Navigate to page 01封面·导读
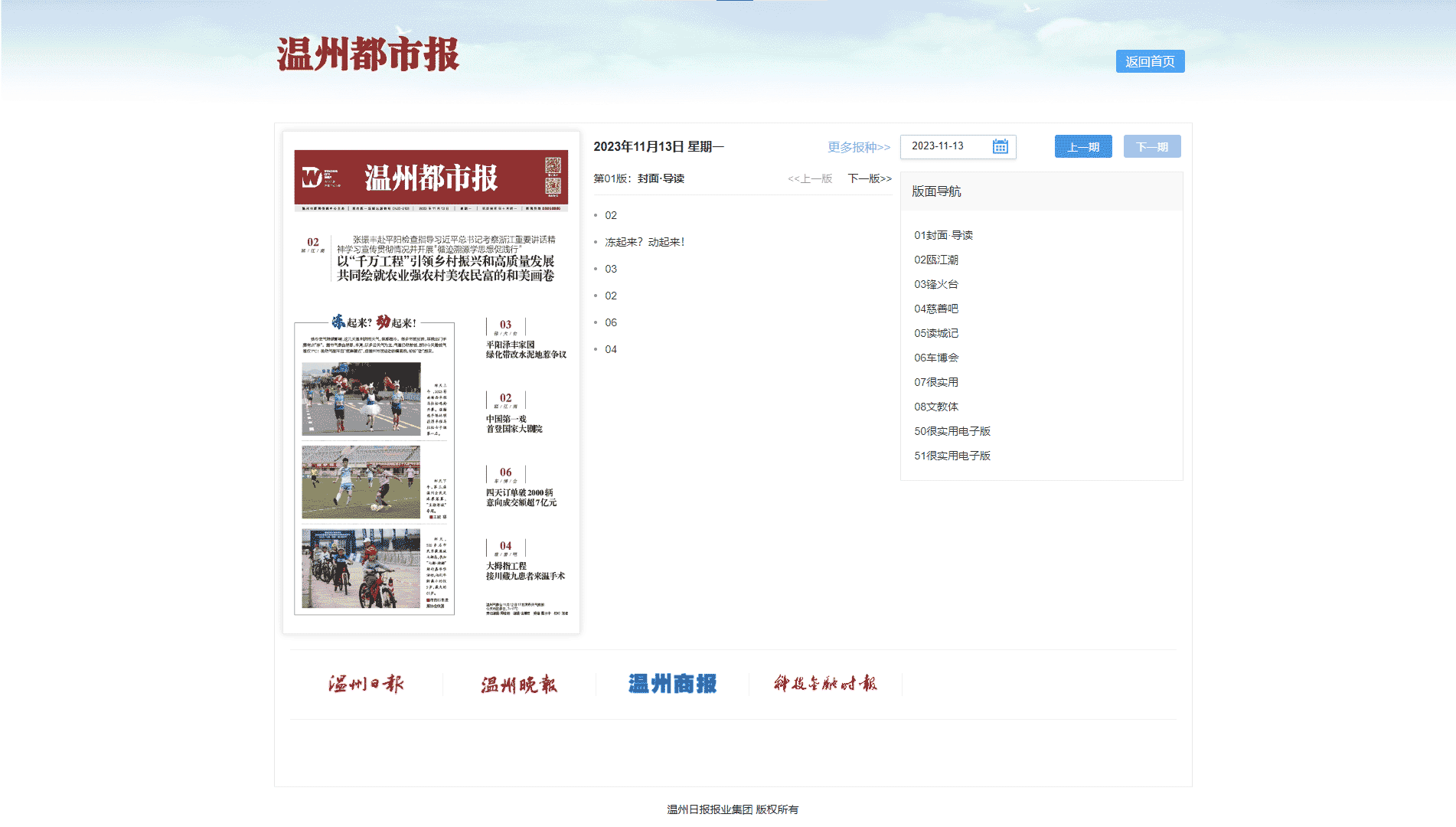1456x827 pixels. coord(943,235)
